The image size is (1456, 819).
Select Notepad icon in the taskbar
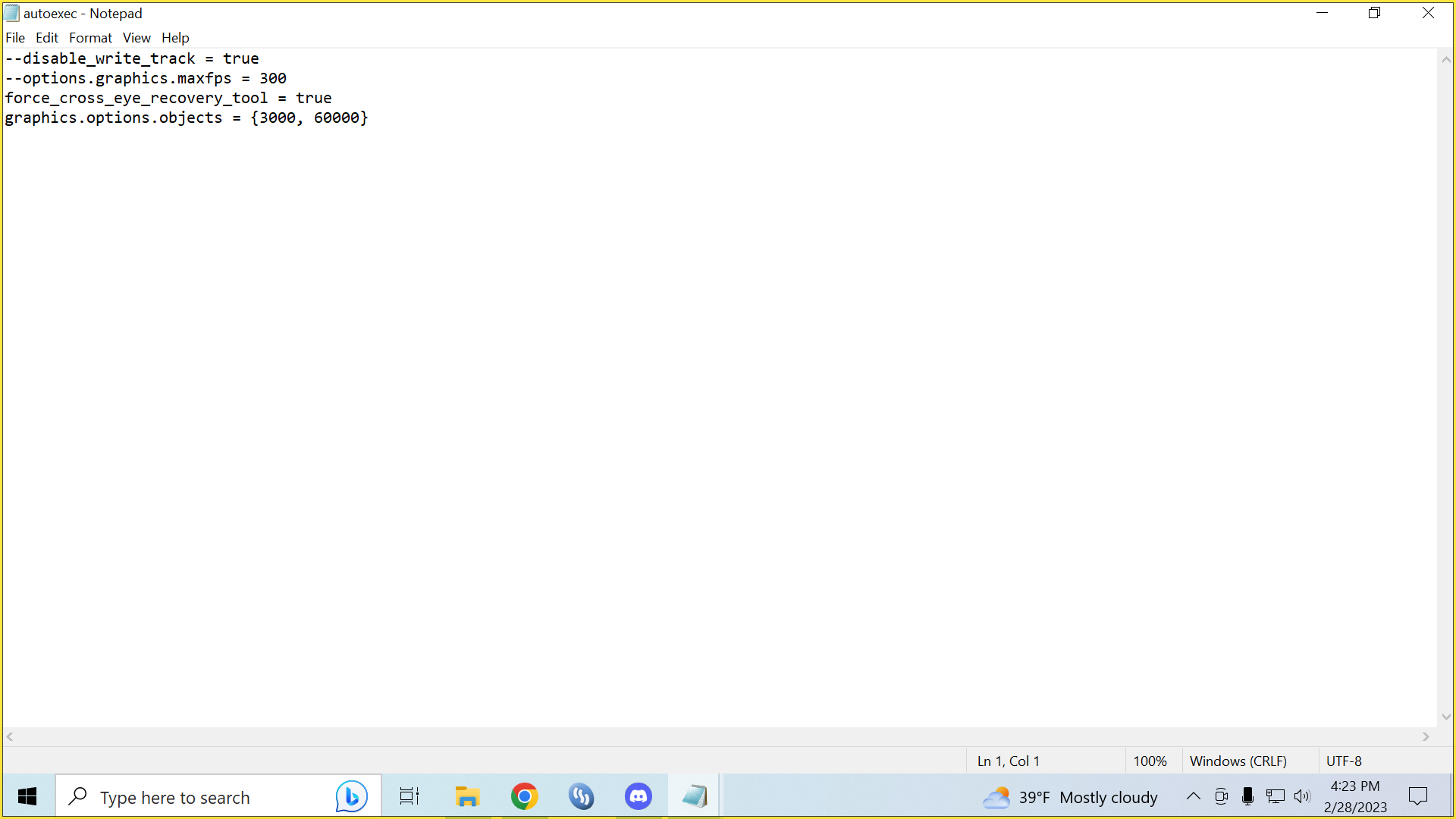[695, 796]
